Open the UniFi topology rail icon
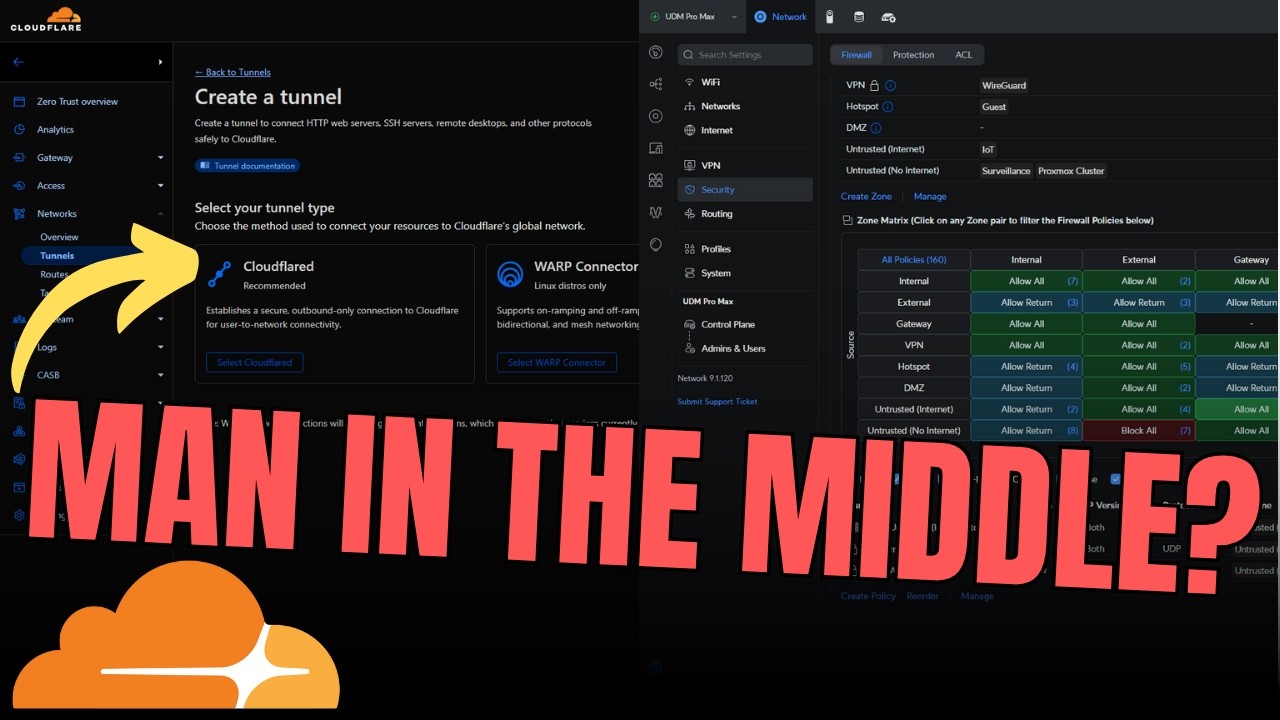This screenshot has width=1280, height=720. coord(656,85)
